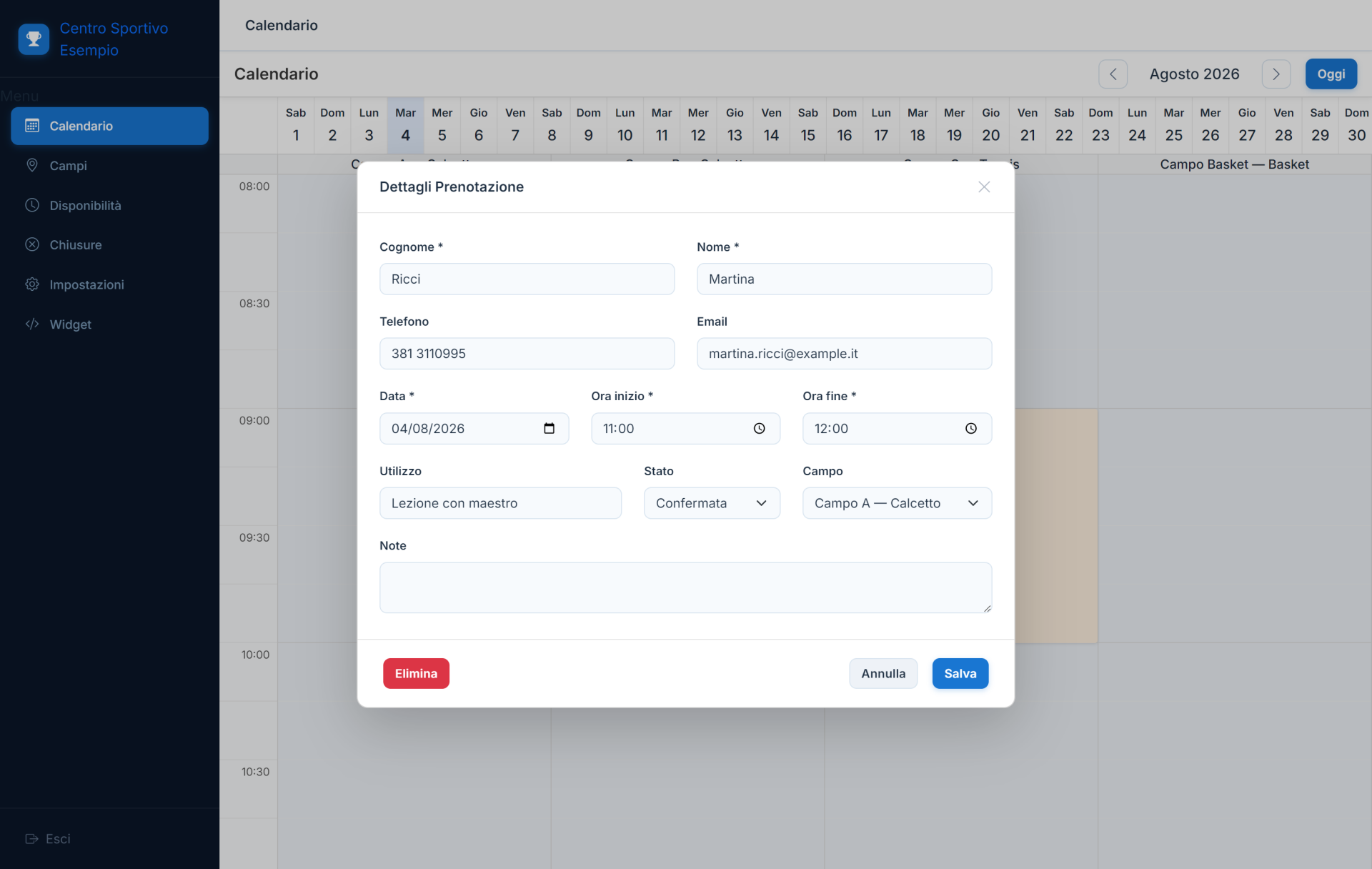Click the Ora inizio value 11:00
The width and height of the screenshot is (1372, 869).
coord(619,428)
